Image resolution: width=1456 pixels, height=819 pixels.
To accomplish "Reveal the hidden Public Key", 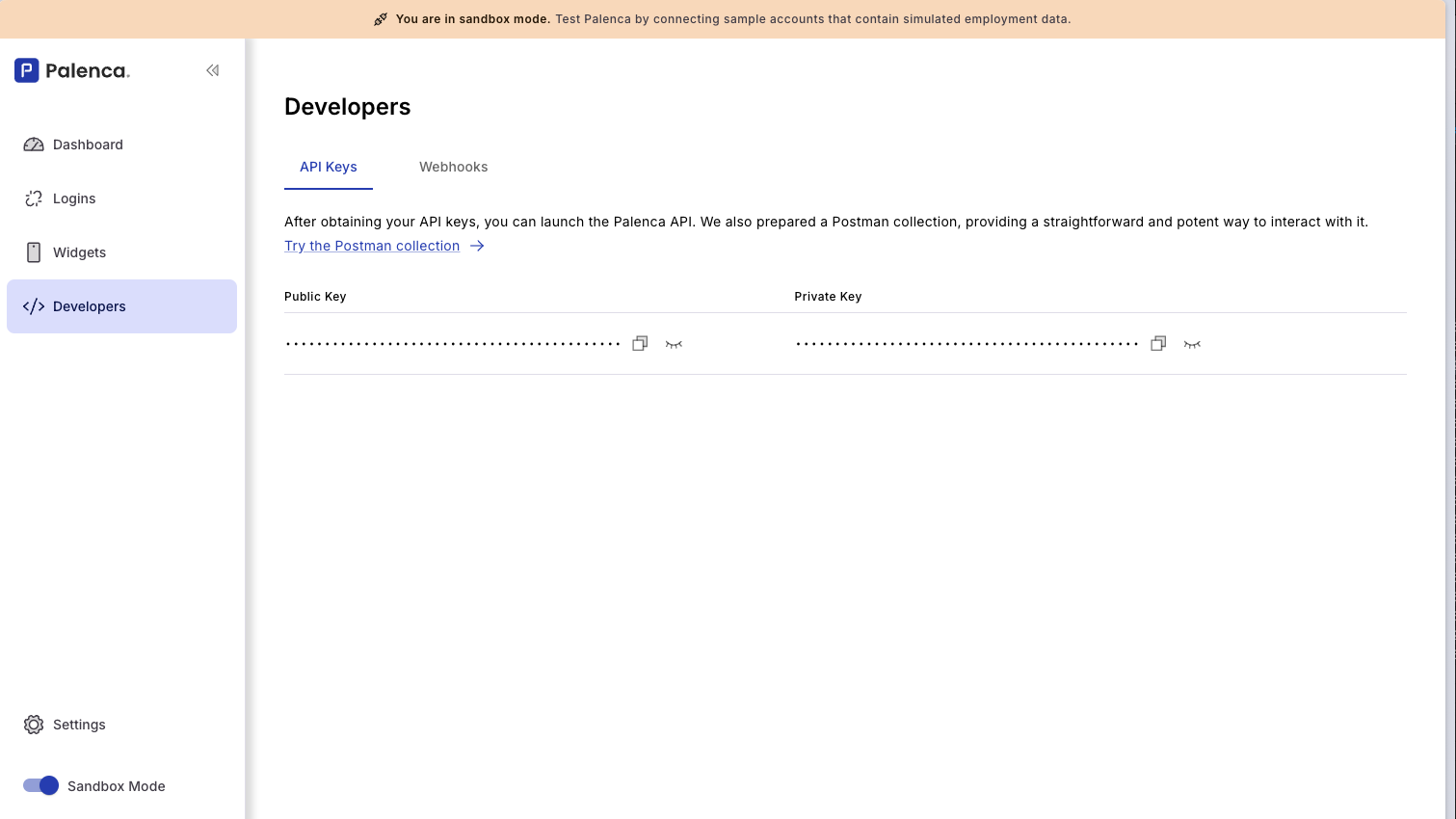I will coord(674,344).
